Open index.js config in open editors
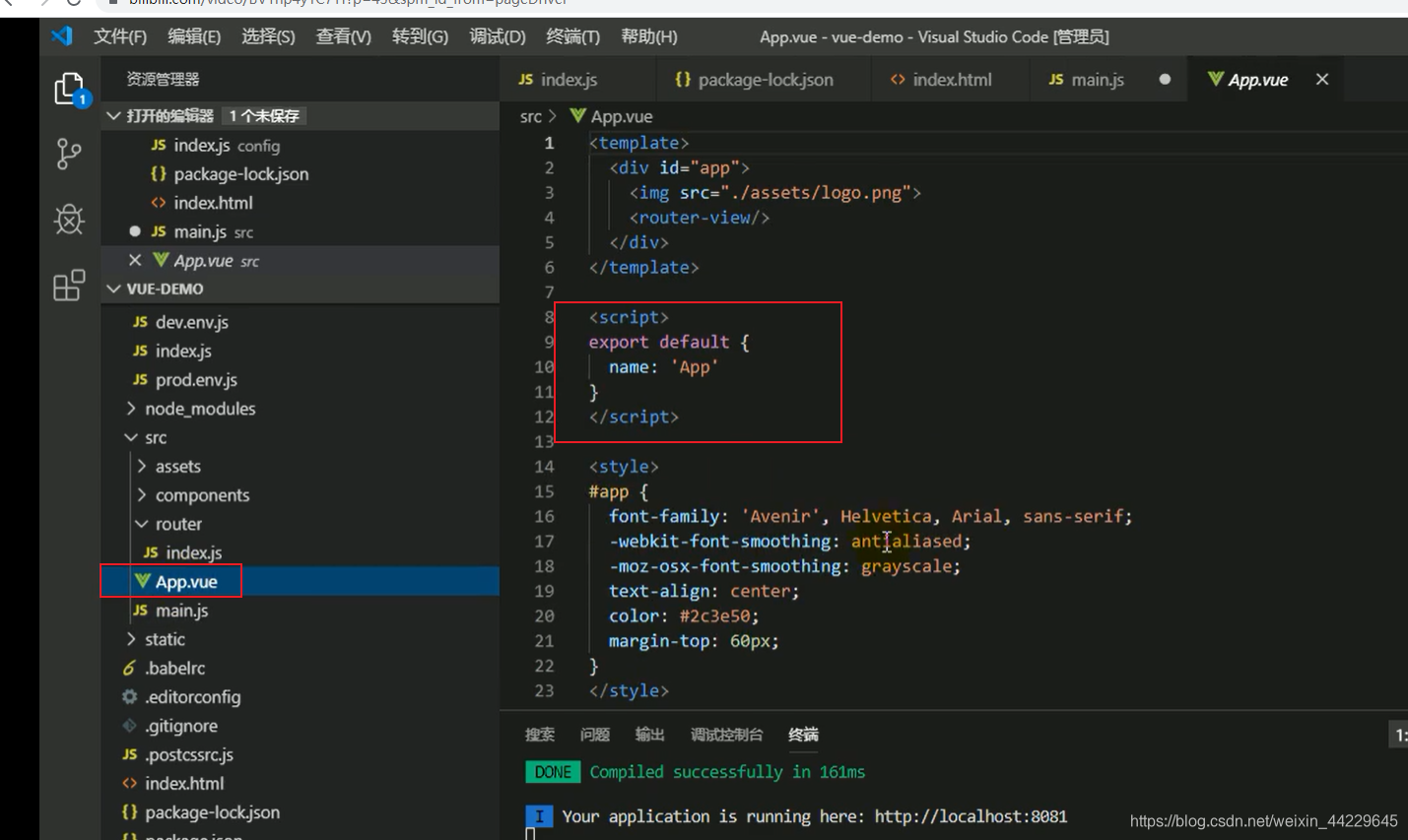 click(301, 145)
